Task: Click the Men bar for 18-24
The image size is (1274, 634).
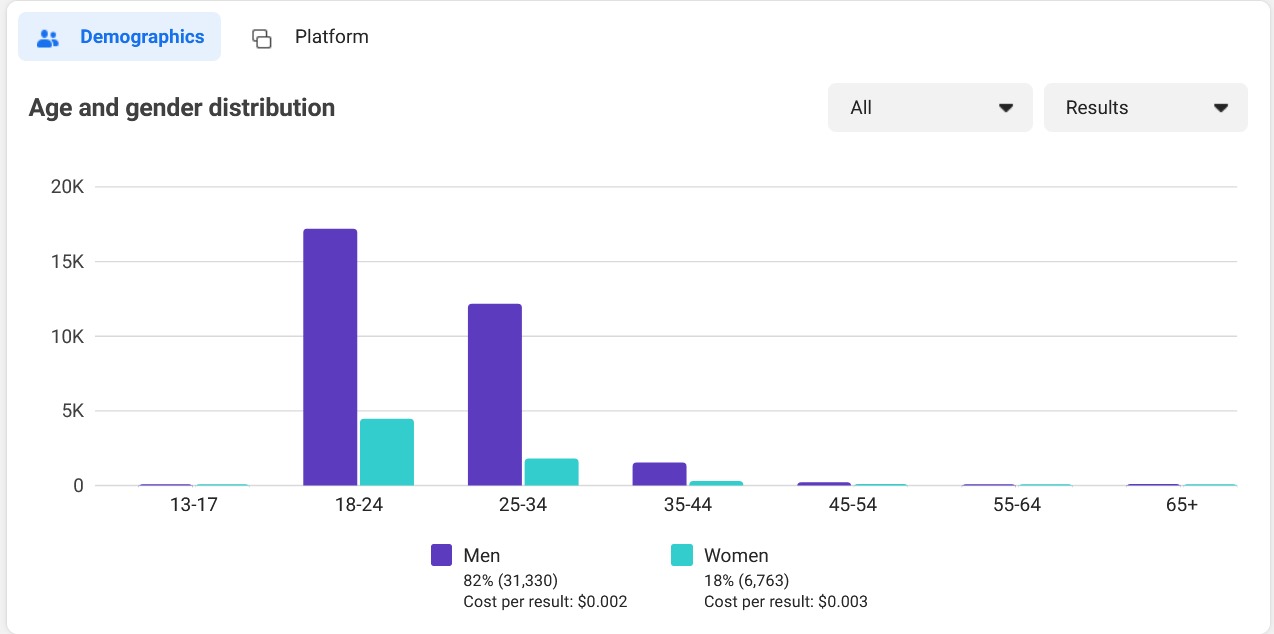Action: pos(330,357)
